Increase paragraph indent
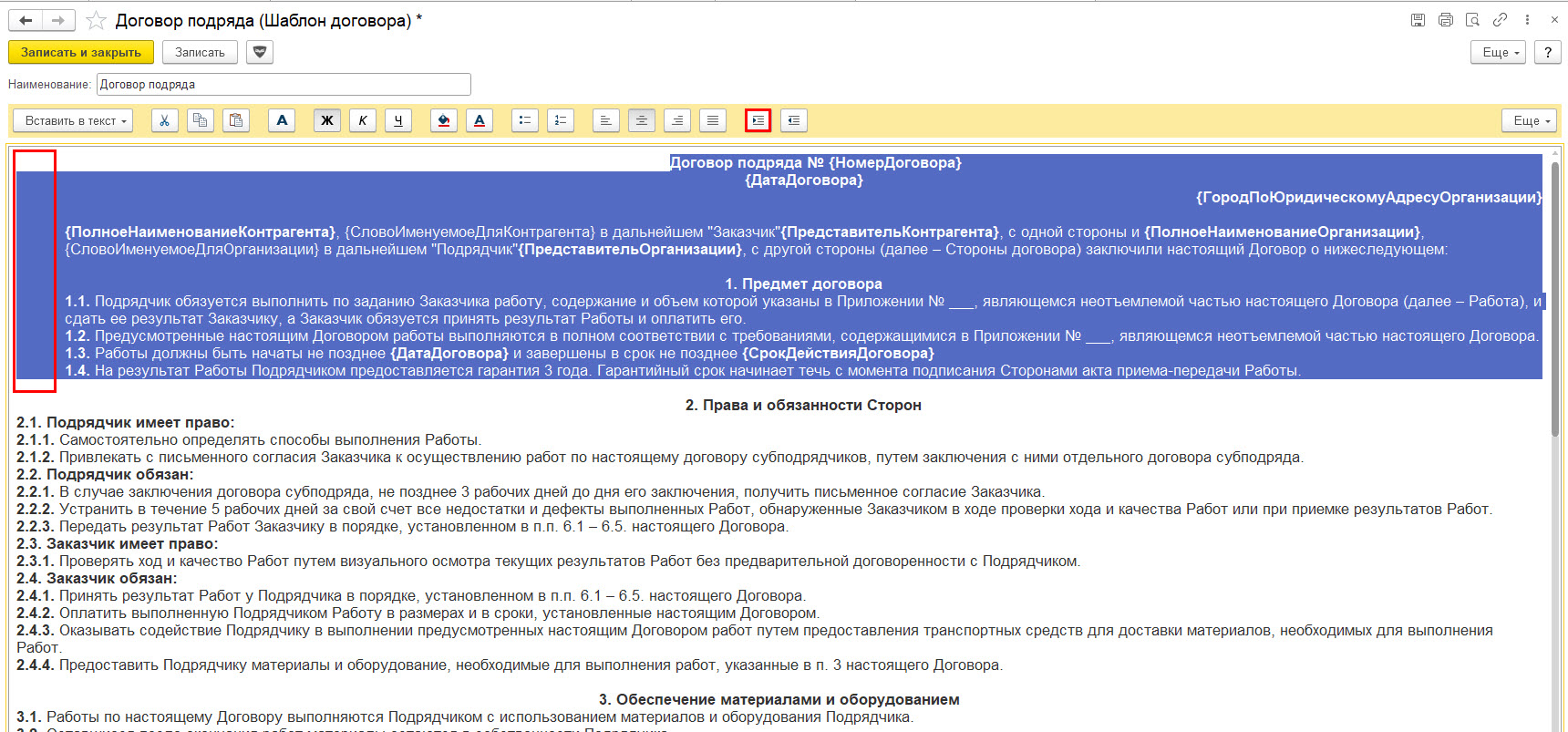This screenshot has height=732, width=1568. click(758, 120)
